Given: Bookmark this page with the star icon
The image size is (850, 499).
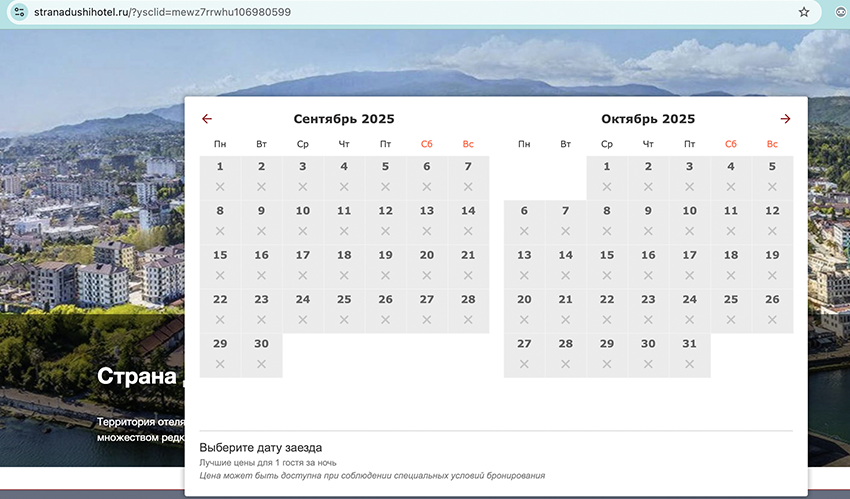Looking at the screenshot, I should 804,12.
